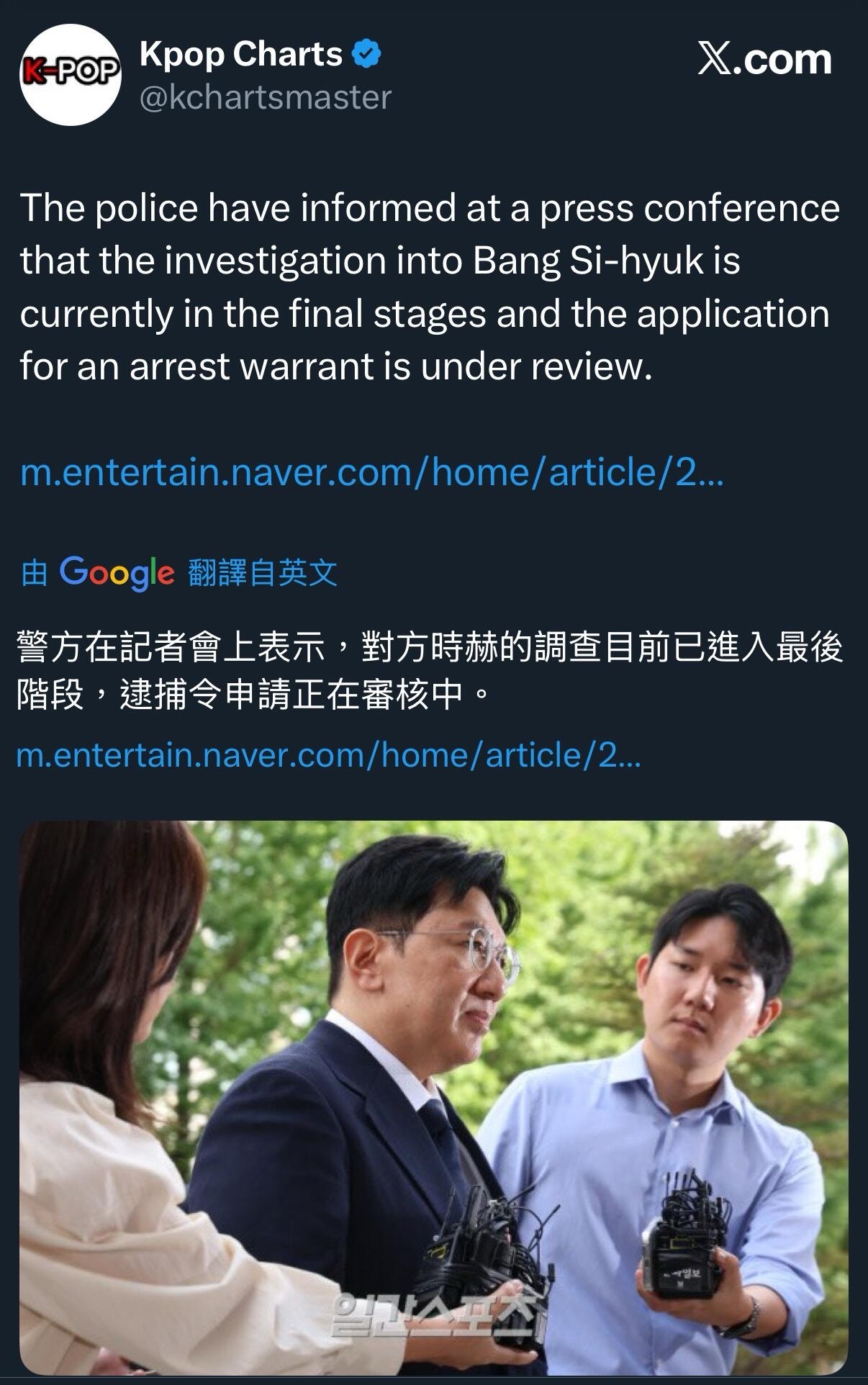The width and height of the screenshot is (868, 1385).
Task: Click the 翻譯自英文 translation label
Action: click(x=263, y=573)
